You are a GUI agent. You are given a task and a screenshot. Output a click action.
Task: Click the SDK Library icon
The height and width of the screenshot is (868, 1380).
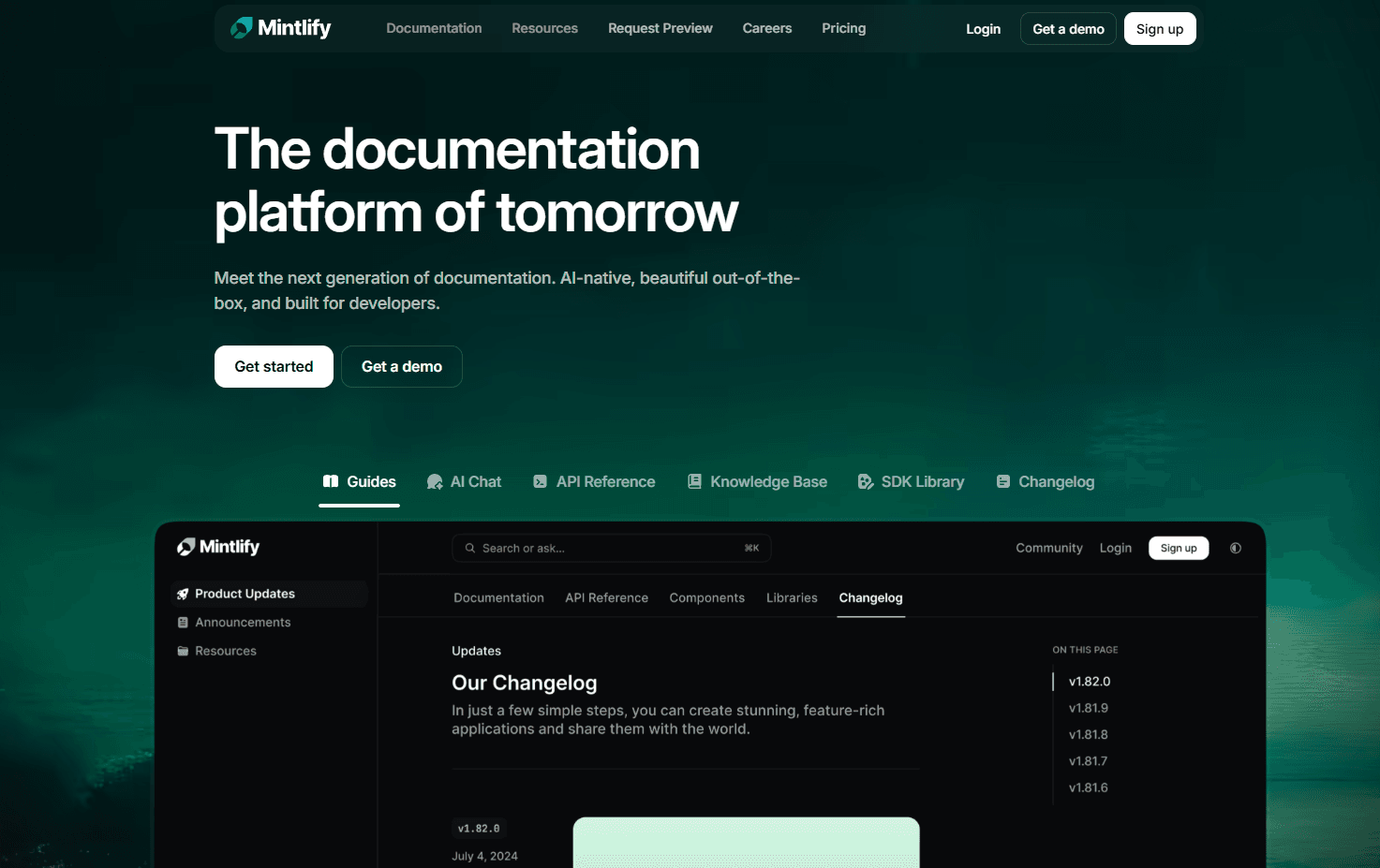point(866,481)
